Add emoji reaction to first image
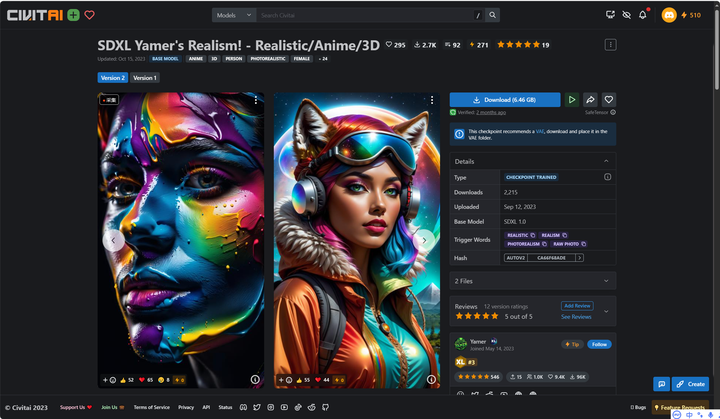This screenshot has width=720, height=419. [x=109, y=380]
